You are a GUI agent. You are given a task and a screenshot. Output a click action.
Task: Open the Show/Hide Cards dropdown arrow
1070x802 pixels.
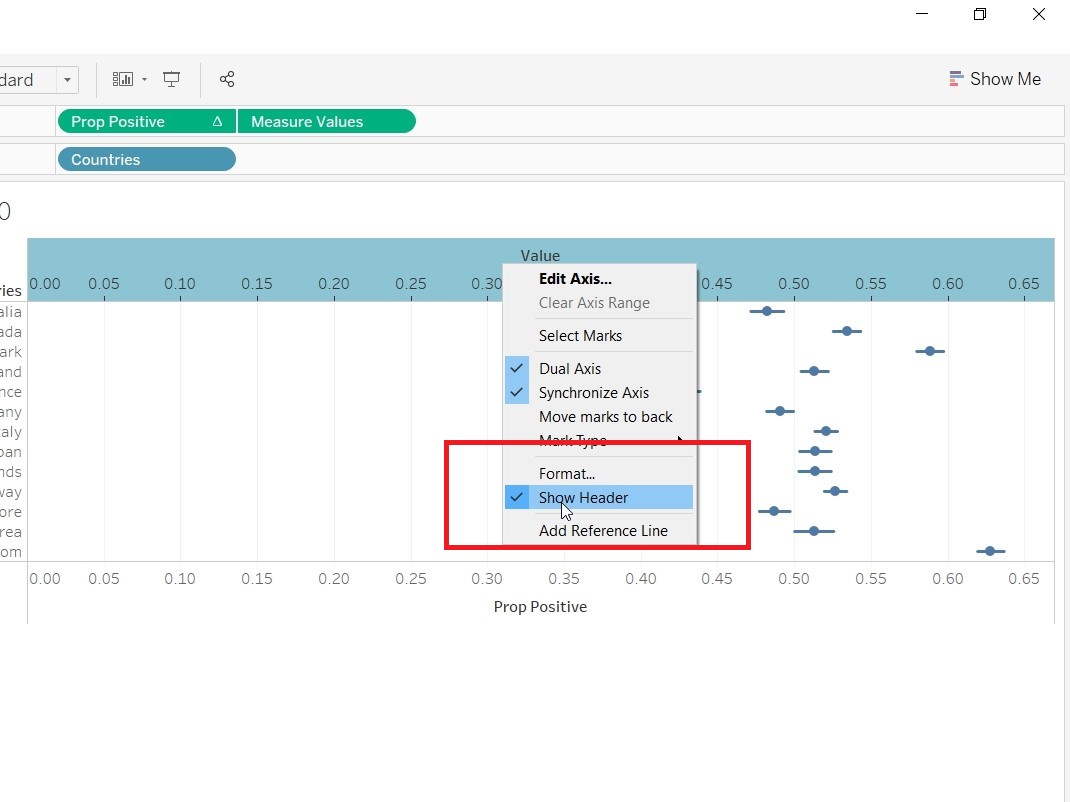coord(144,80)
